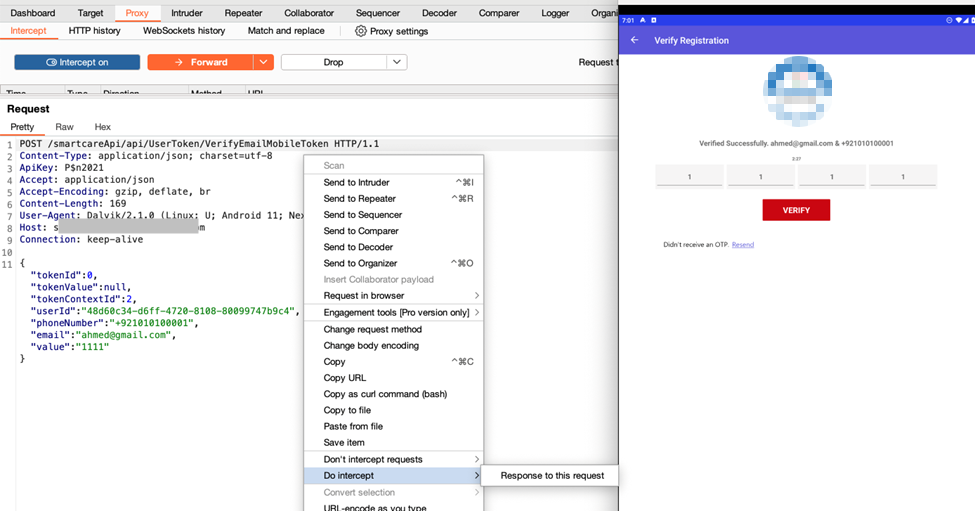Toggle the Intercept on button
Viewport: 975px width, 511px height.
pyautogui.click(x=77, y=62)
